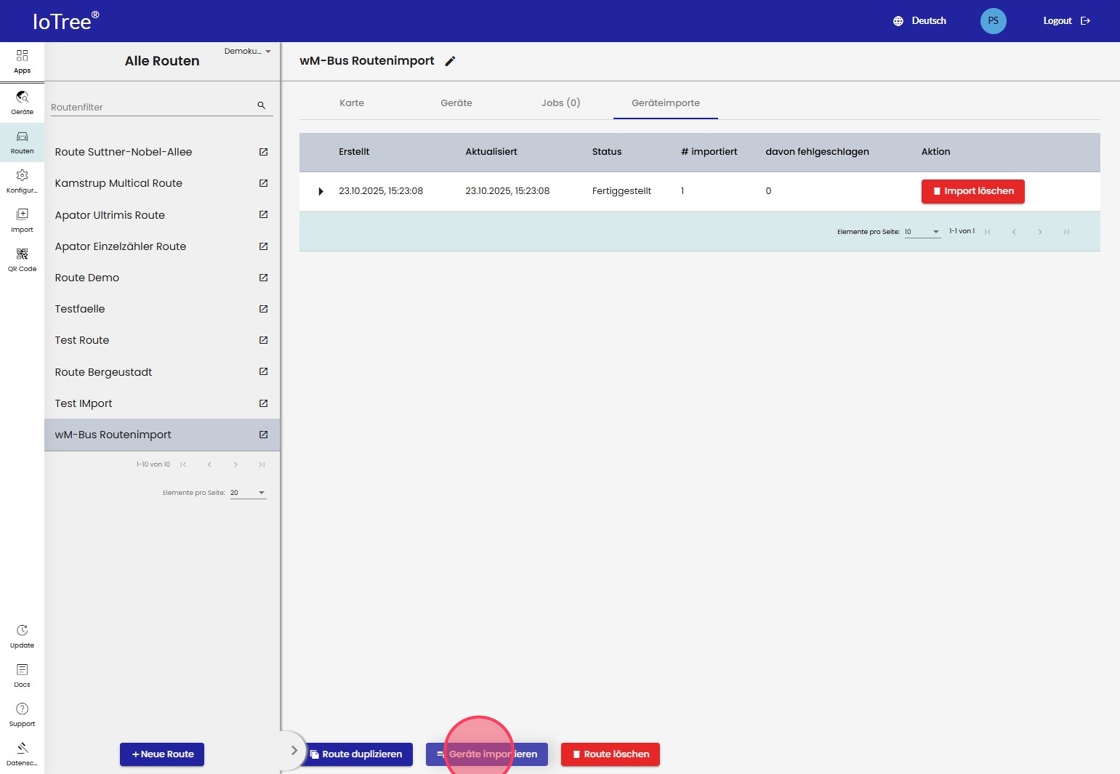Open the Geräte sidebar icon
The width and height of the screenshot is (1120, 774).
22,102
